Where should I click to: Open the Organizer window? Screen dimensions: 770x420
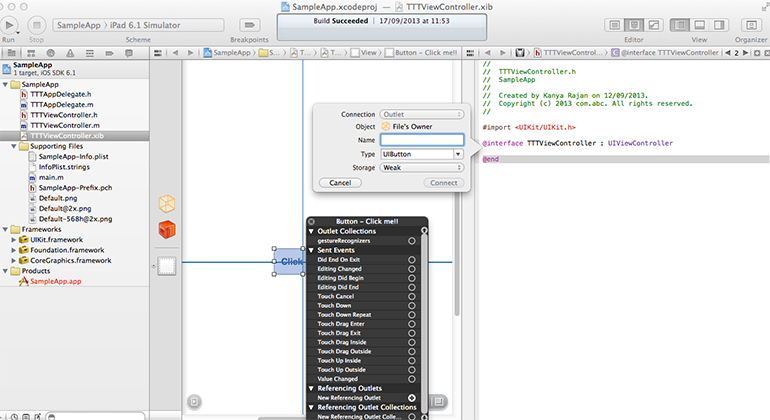click(x=751, y=25)
